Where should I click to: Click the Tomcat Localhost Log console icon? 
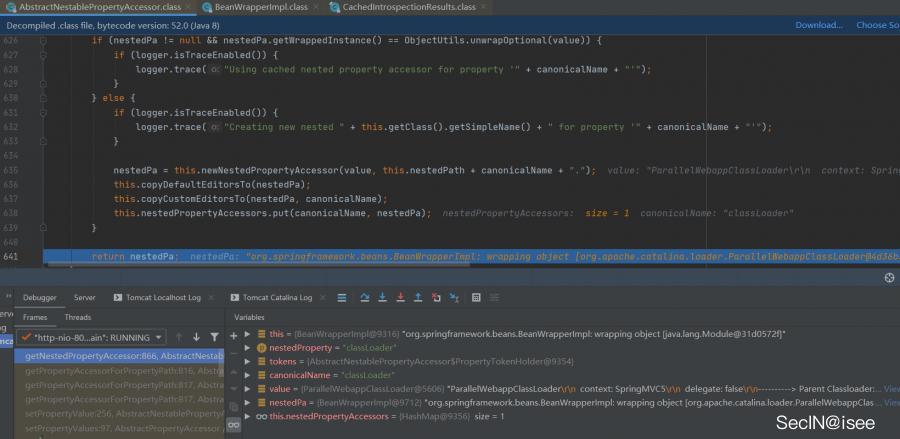click(x=118, y=297)
